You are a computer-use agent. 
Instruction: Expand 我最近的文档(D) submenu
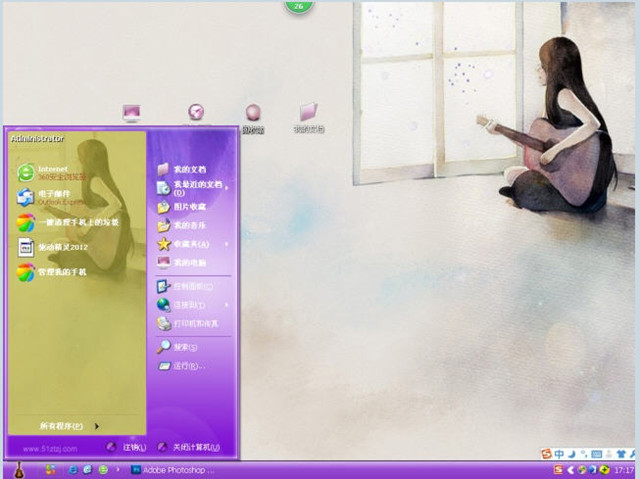tap(192, 188)
